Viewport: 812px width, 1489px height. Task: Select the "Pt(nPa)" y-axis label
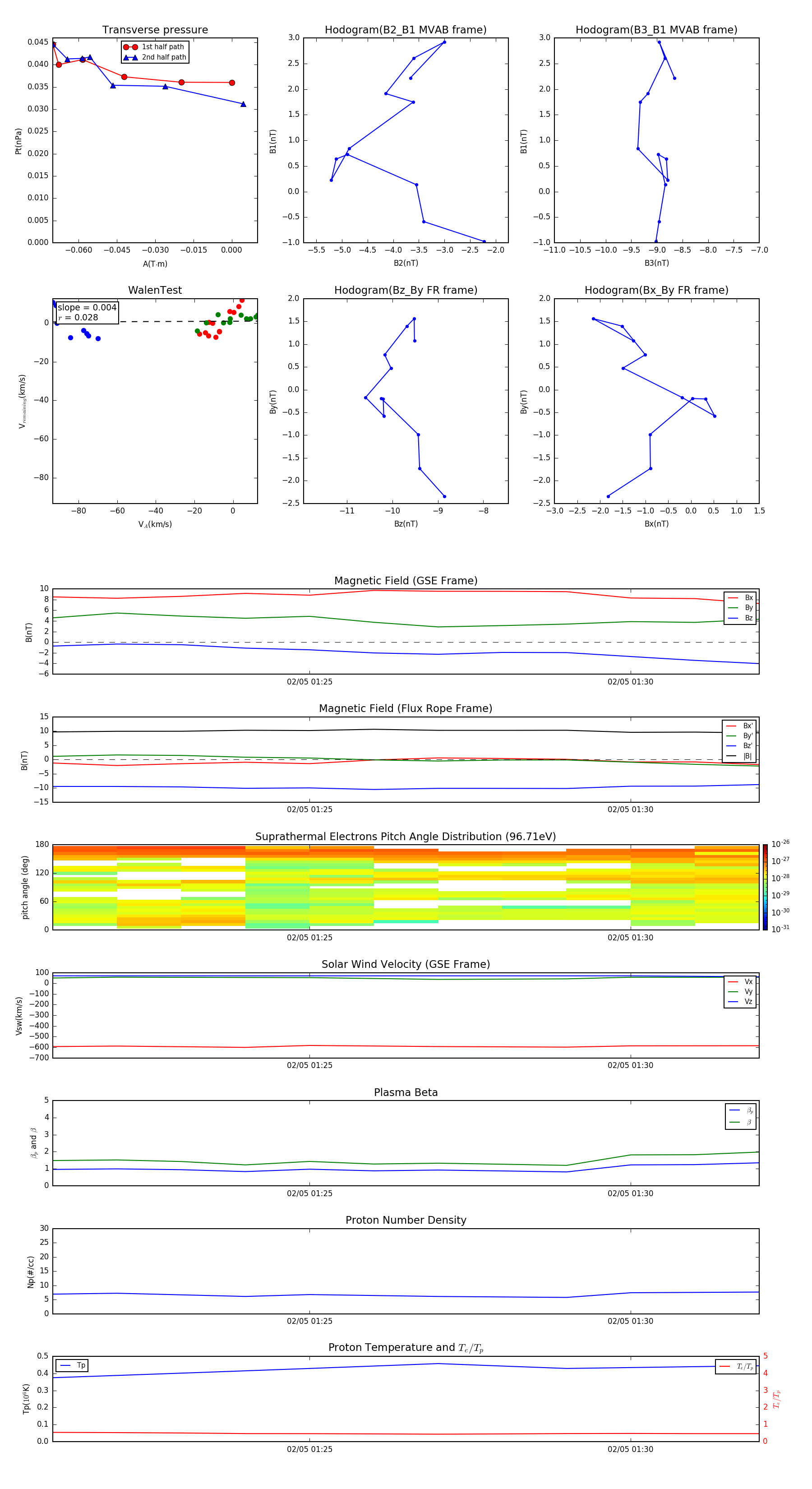coord(18,141)
